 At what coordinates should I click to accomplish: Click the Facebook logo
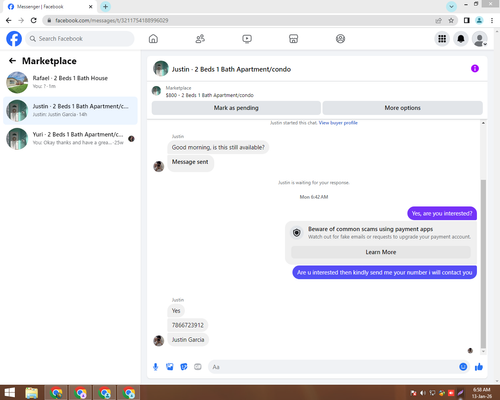tap(14, 39)
